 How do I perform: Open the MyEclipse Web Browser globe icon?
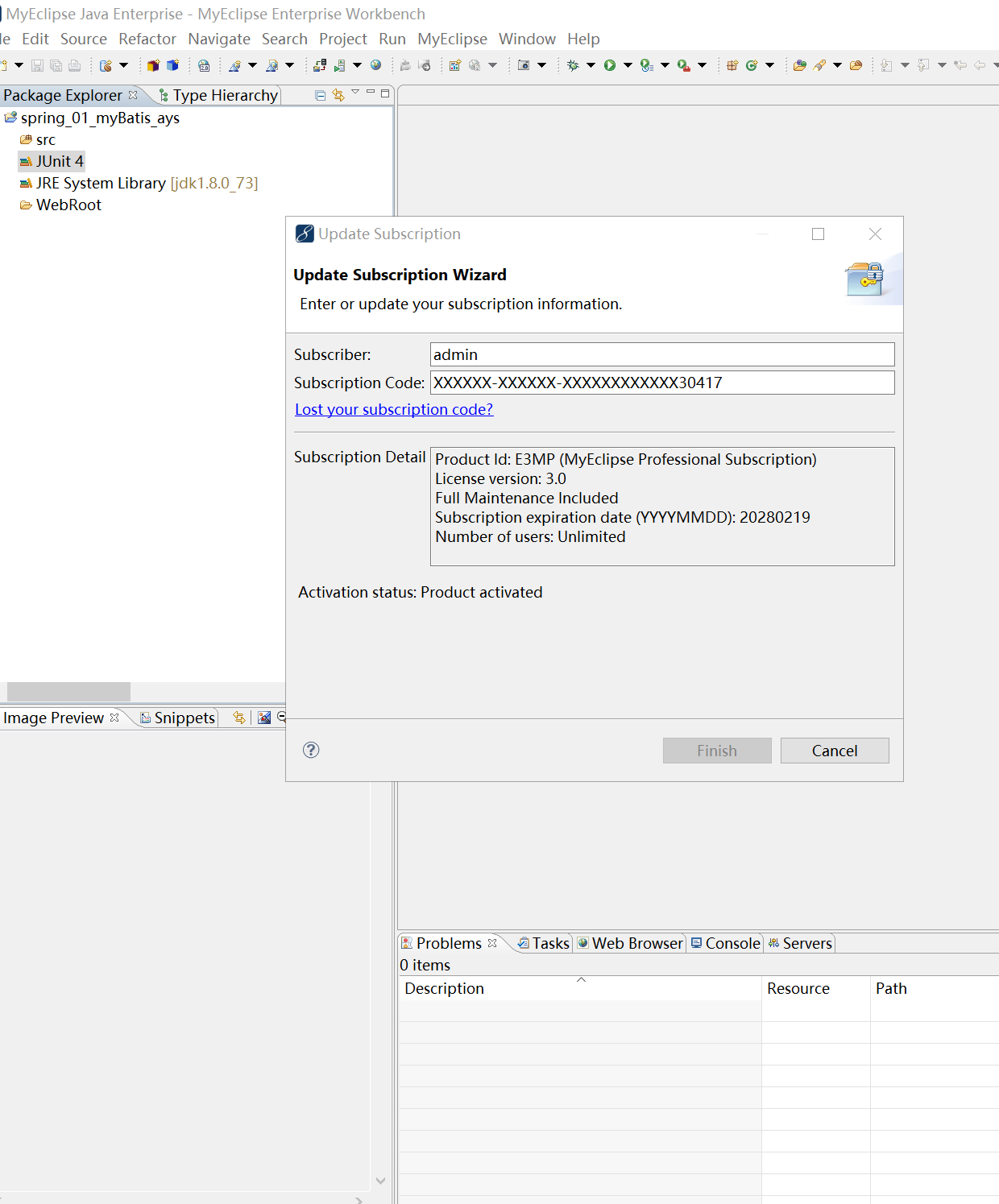[x=375, y=65]
